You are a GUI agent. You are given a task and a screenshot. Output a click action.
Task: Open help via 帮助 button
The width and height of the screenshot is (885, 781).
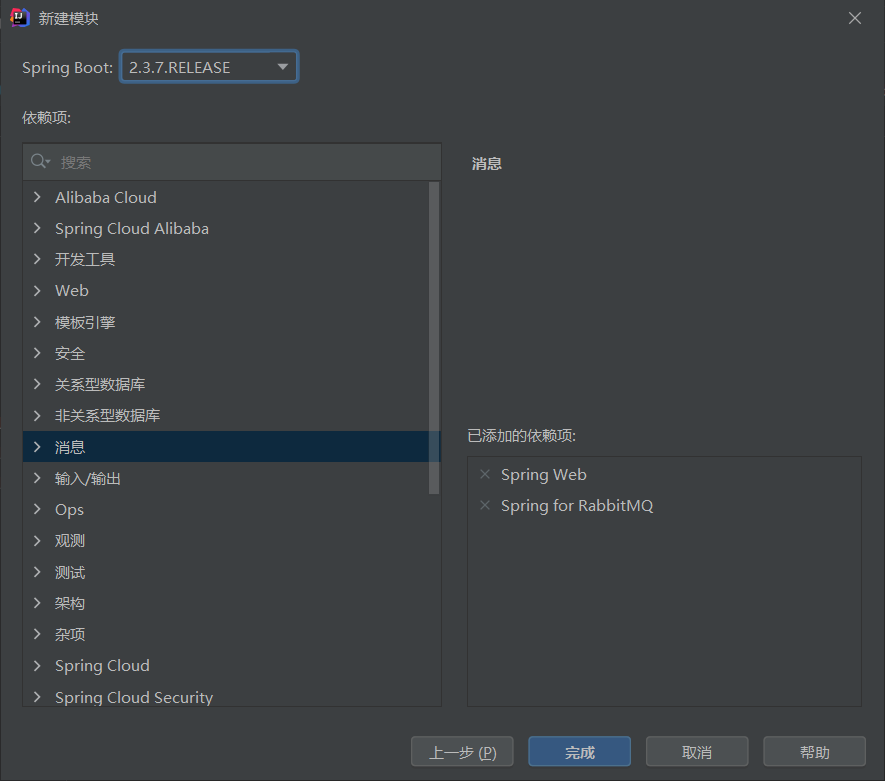[814, 752]
